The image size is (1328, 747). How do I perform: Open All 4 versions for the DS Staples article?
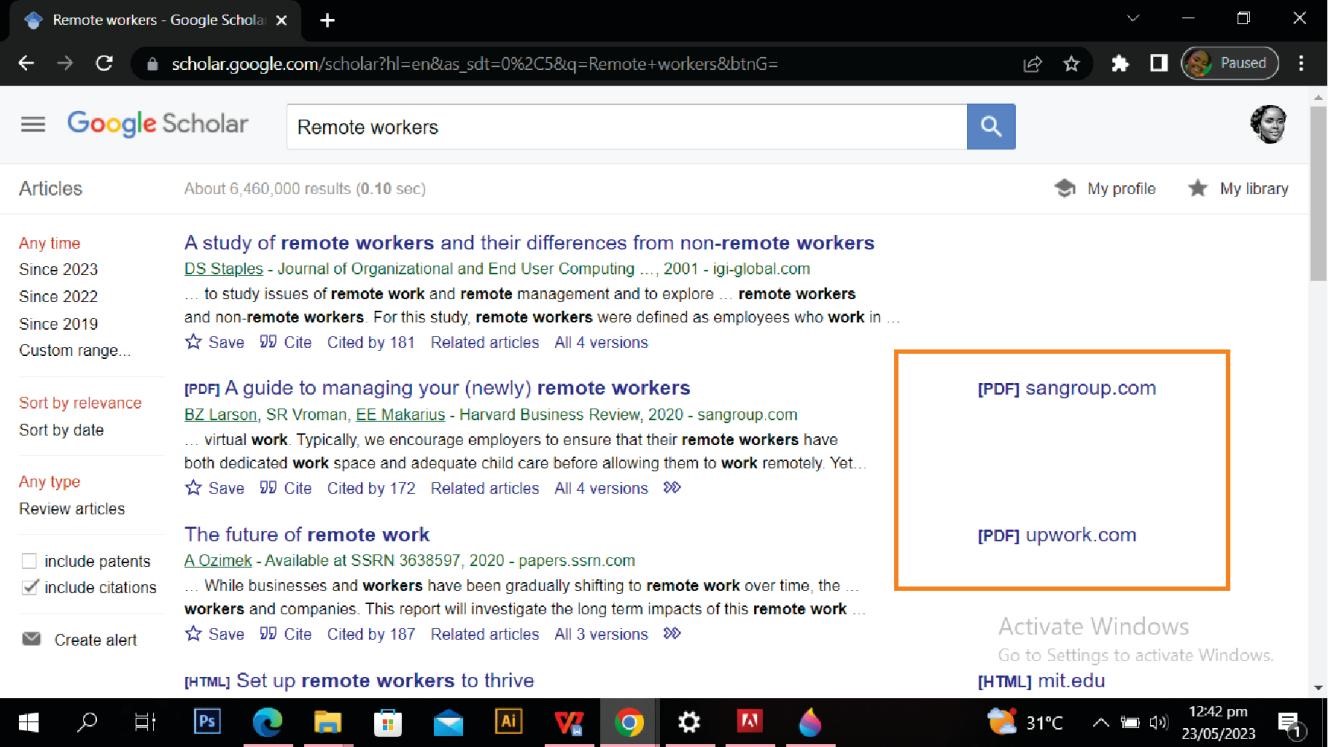click(x=601, y=342)
